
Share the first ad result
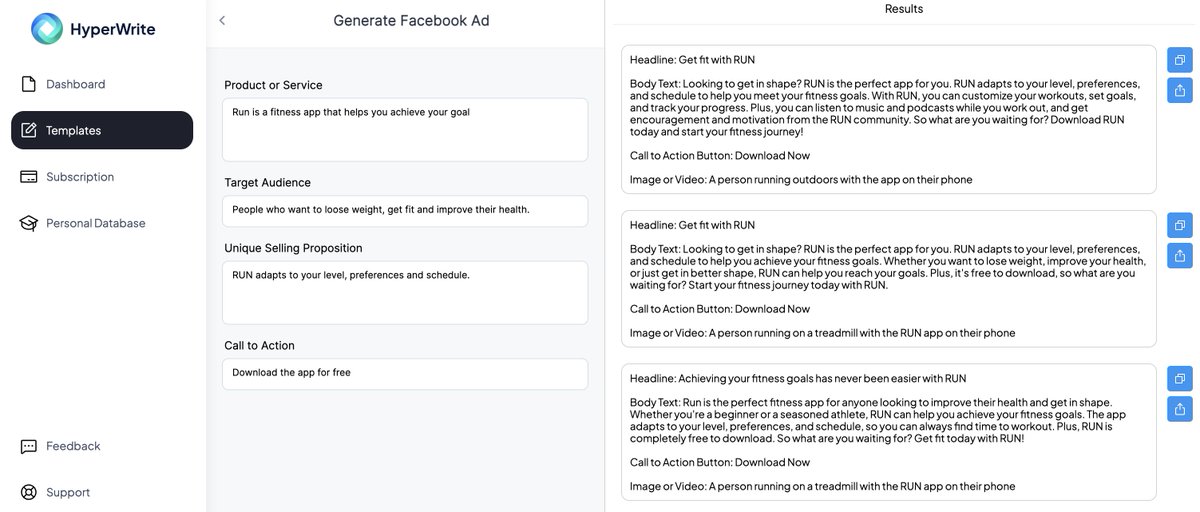(1180, 90)
